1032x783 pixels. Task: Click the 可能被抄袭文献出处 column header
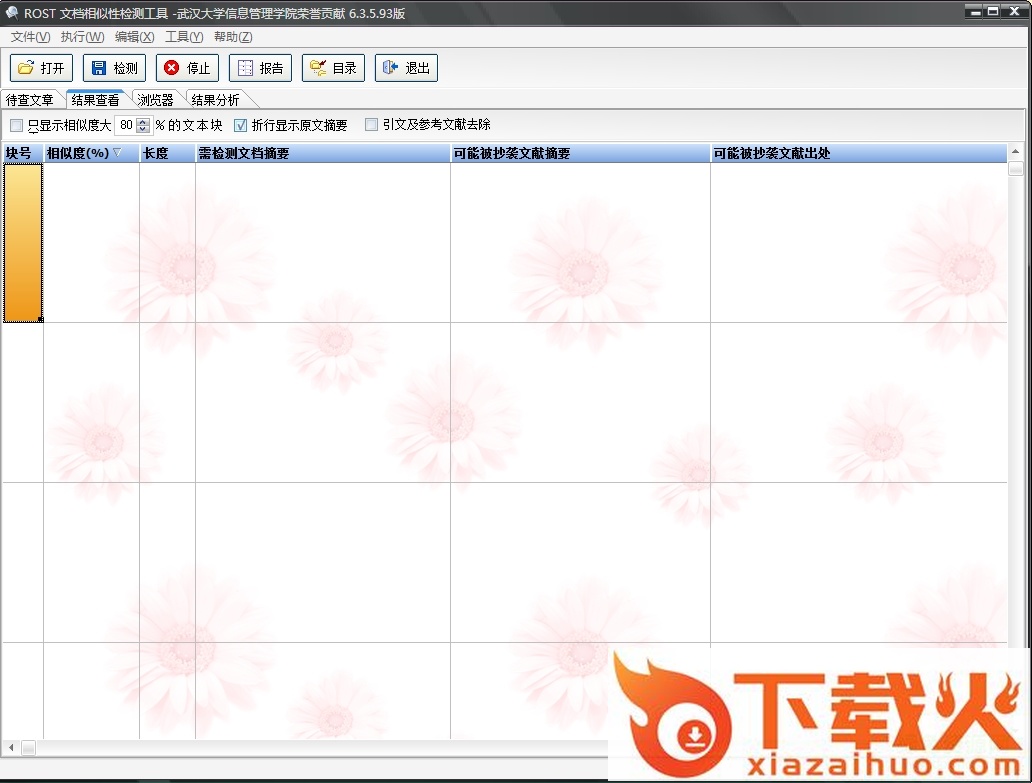click(770, 153)
